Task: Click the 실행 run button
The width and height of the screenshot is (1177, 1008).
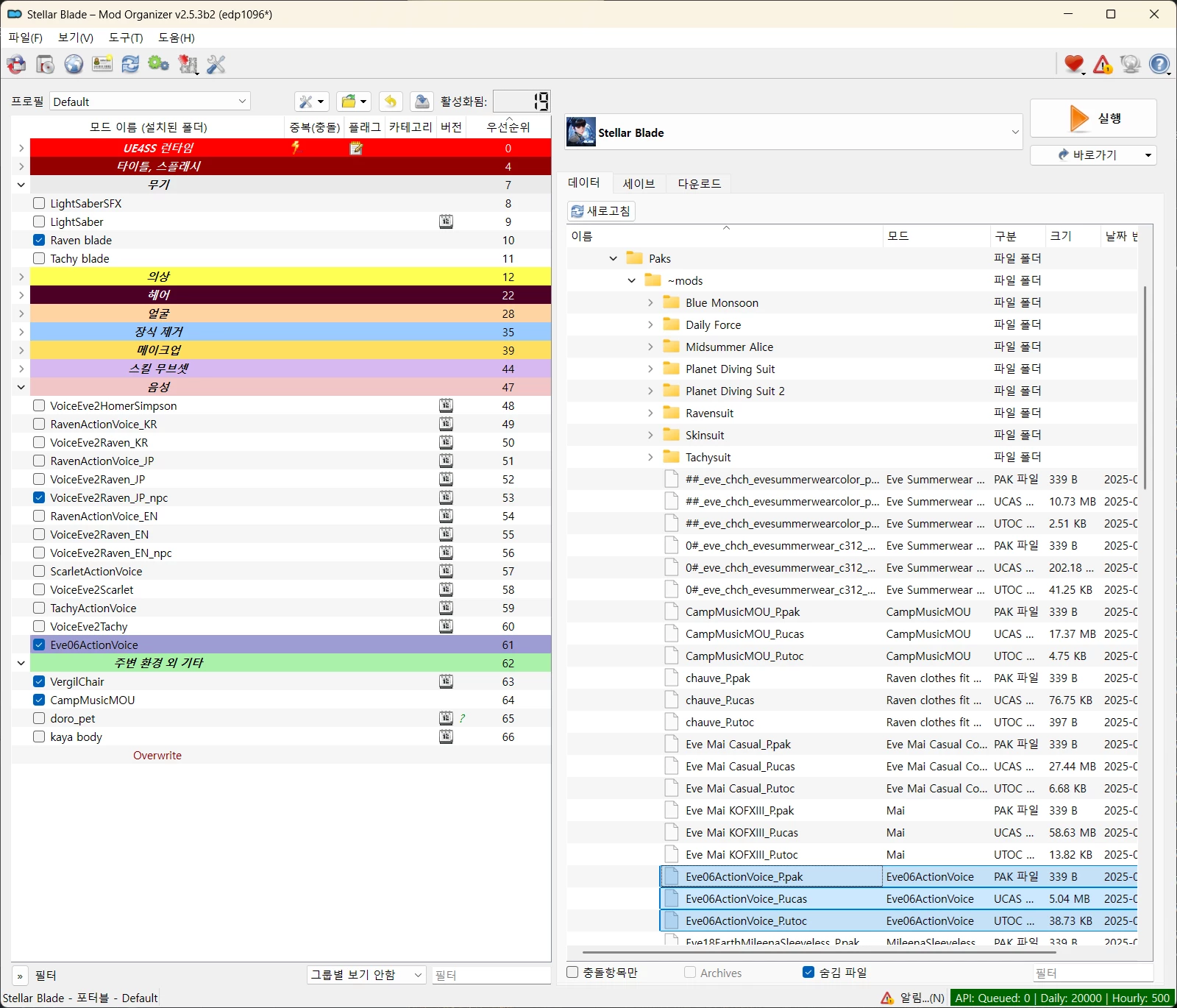Action: 1093,118
